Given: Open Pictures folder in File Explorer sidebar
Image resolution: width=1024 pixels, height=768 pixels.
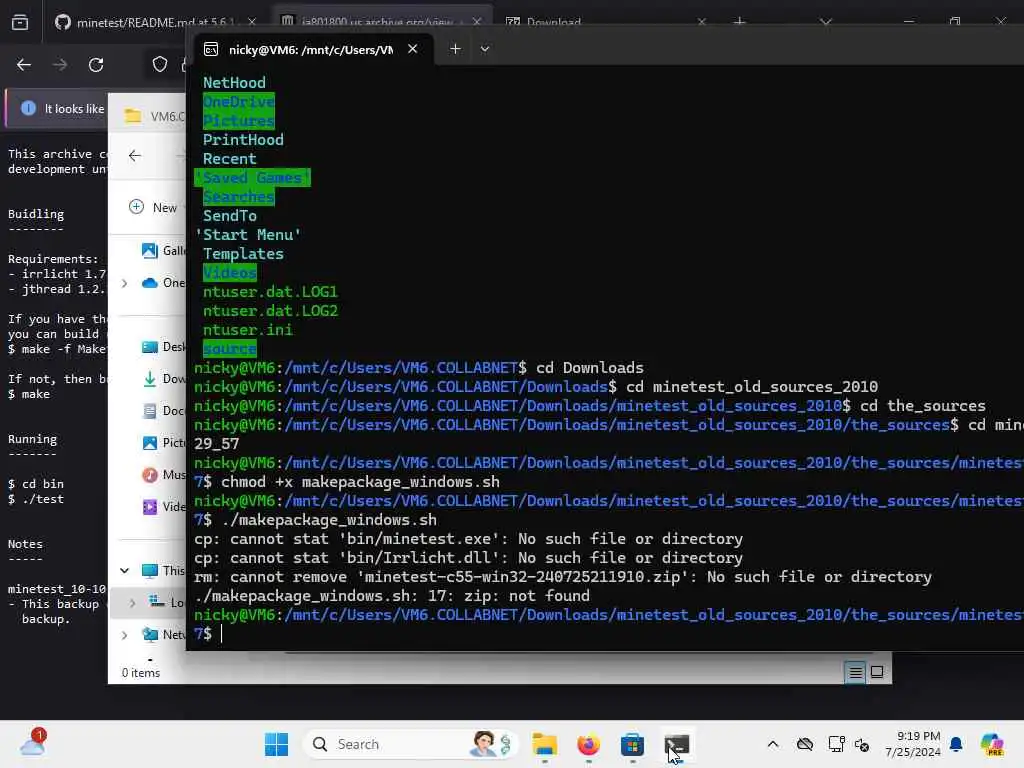Looking at the screenshot, I should coord(163,443).
